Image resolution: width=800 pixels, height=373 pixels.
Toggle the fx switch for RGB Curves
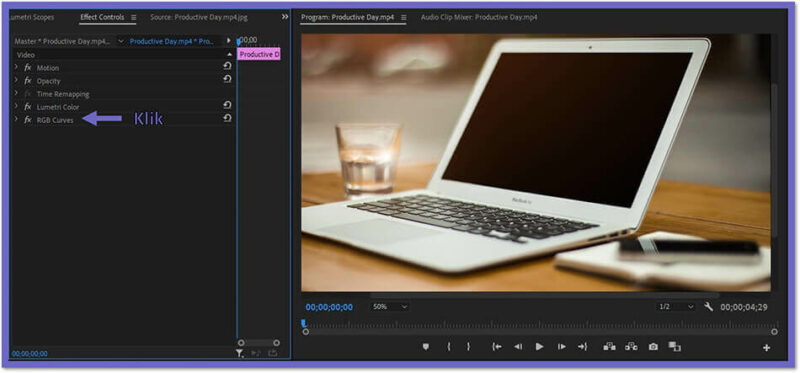[28, 120]
